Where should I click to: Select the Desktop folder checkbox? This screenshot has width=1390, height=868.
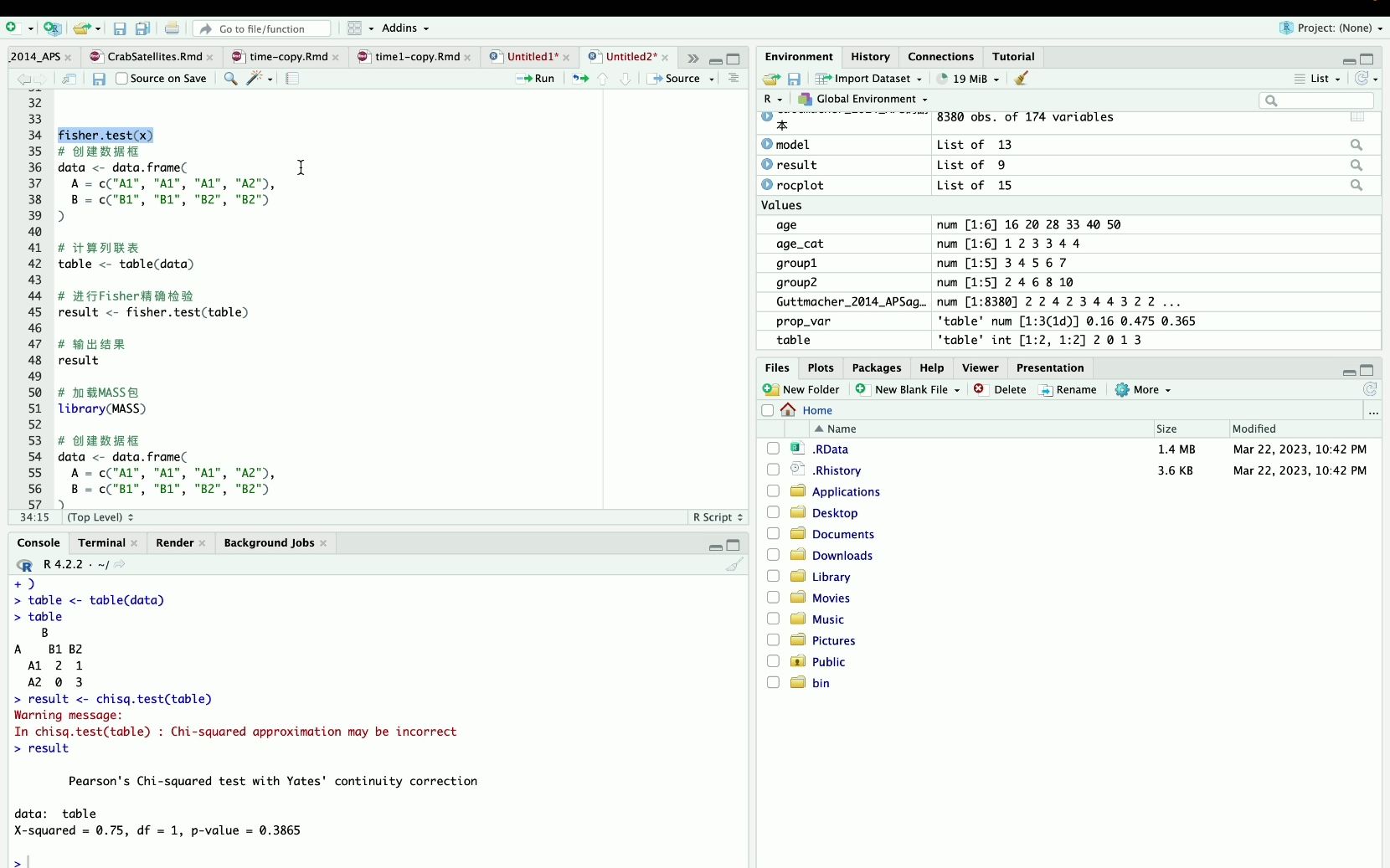click(x=774, y=512)
